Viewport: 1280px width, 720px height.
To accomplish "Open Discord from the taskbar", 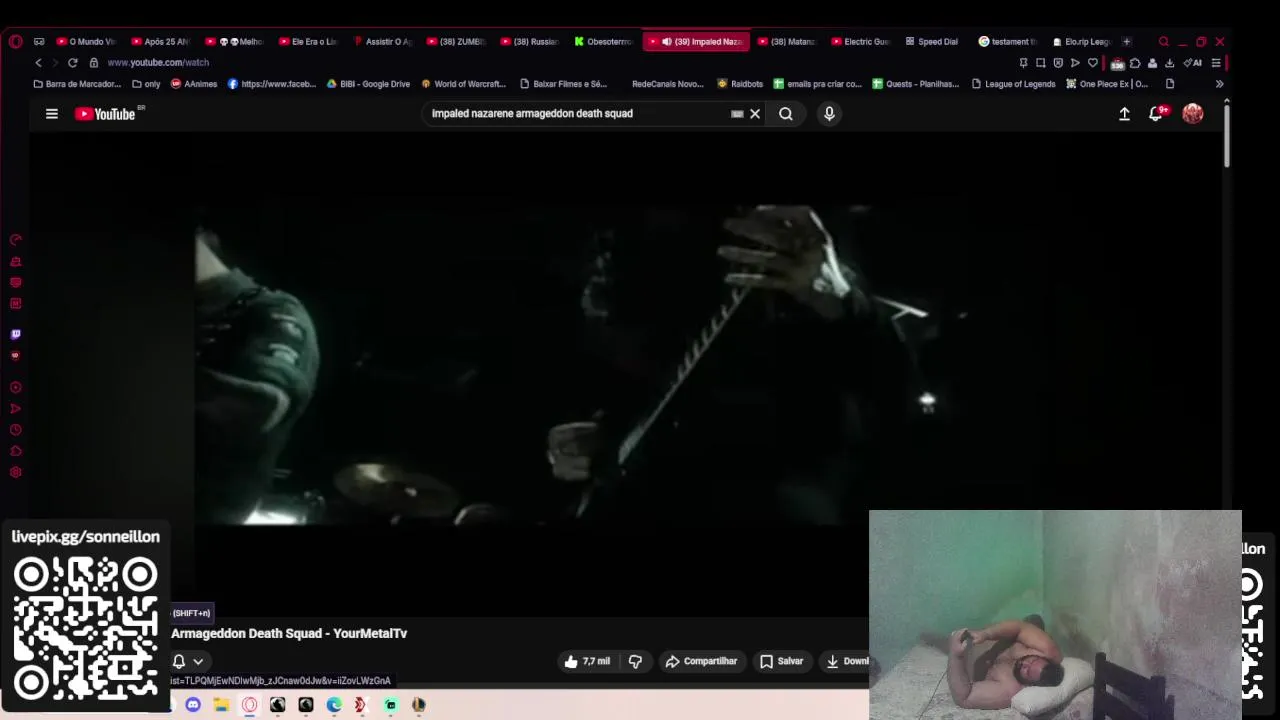I will point(193,705).
